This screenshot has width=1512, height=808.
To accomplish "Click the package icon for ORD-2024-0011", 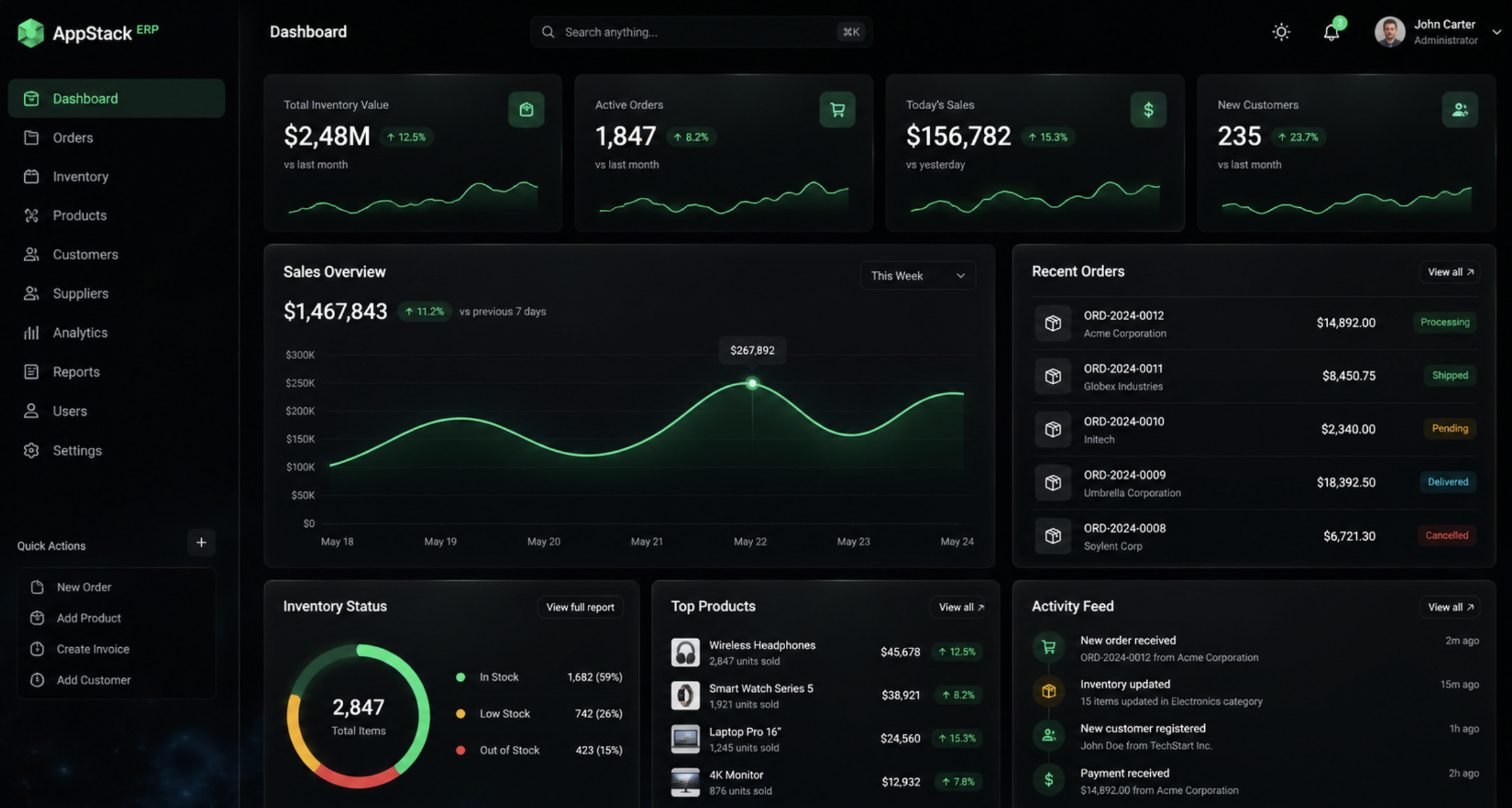I will point(1053,376).
